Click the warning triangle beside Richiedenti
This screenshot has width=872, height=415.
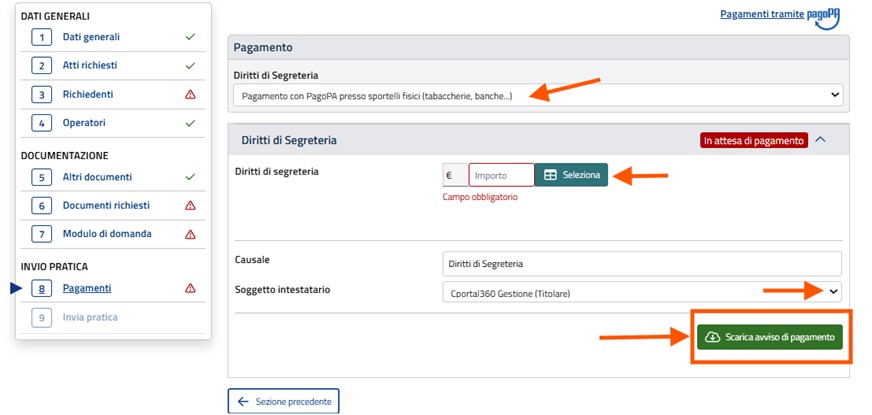(x=190, y=95)
